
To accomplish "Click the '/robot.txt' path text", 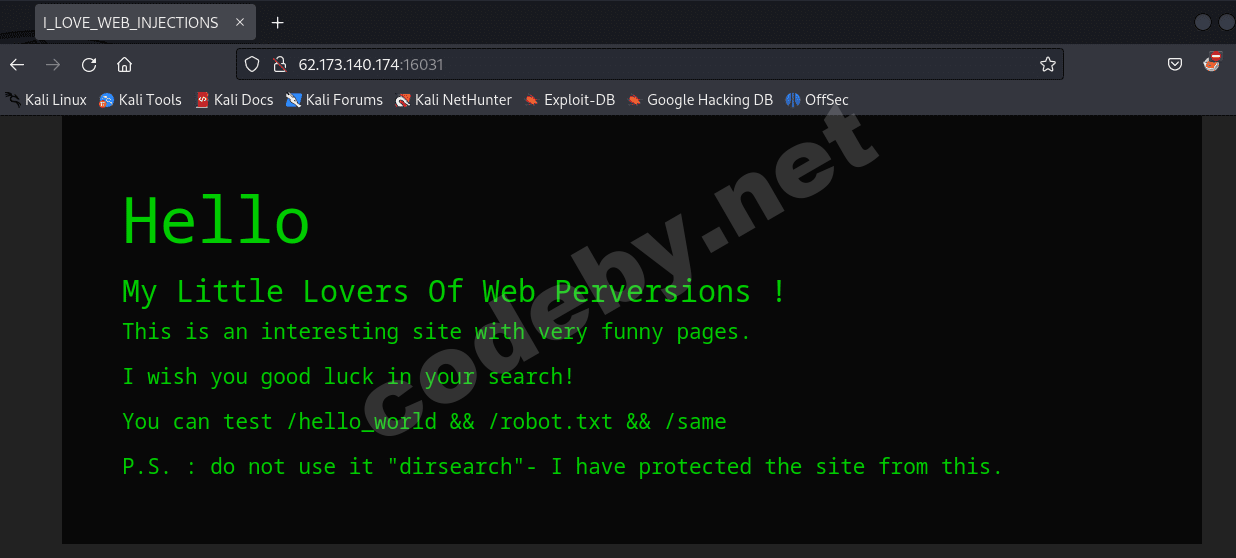I will 551,422.
